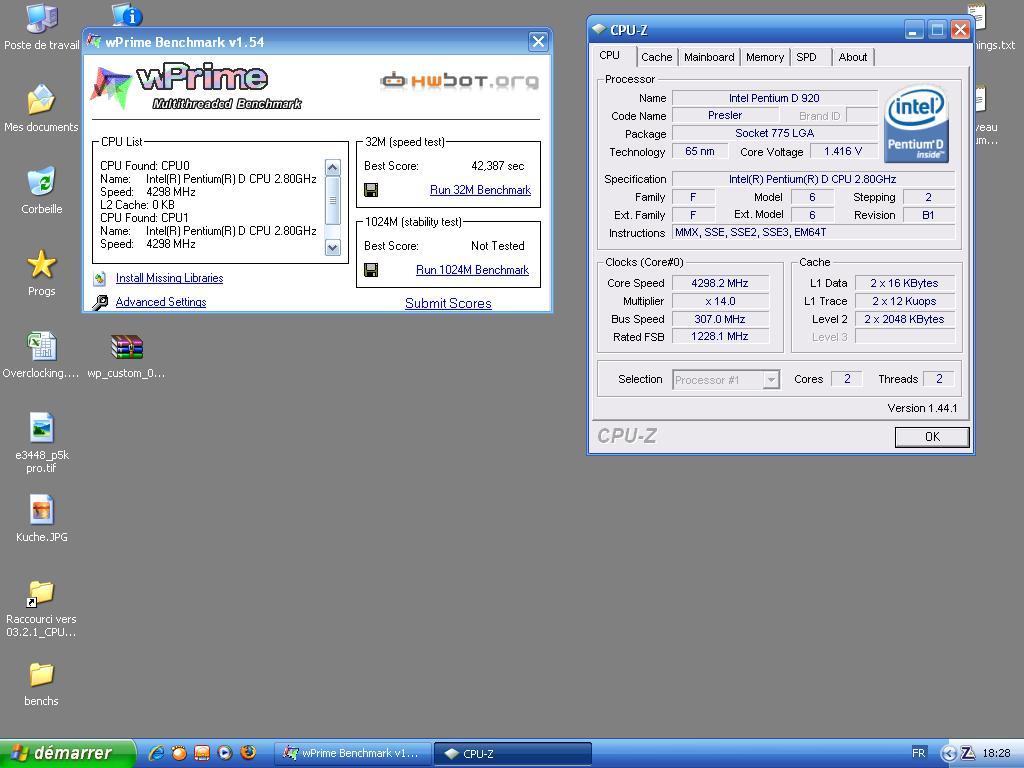This screenshot has width=1024, height=768.
Task: Click the CPU Found: CPU1 list row
Action: click(x=144, y=217)
